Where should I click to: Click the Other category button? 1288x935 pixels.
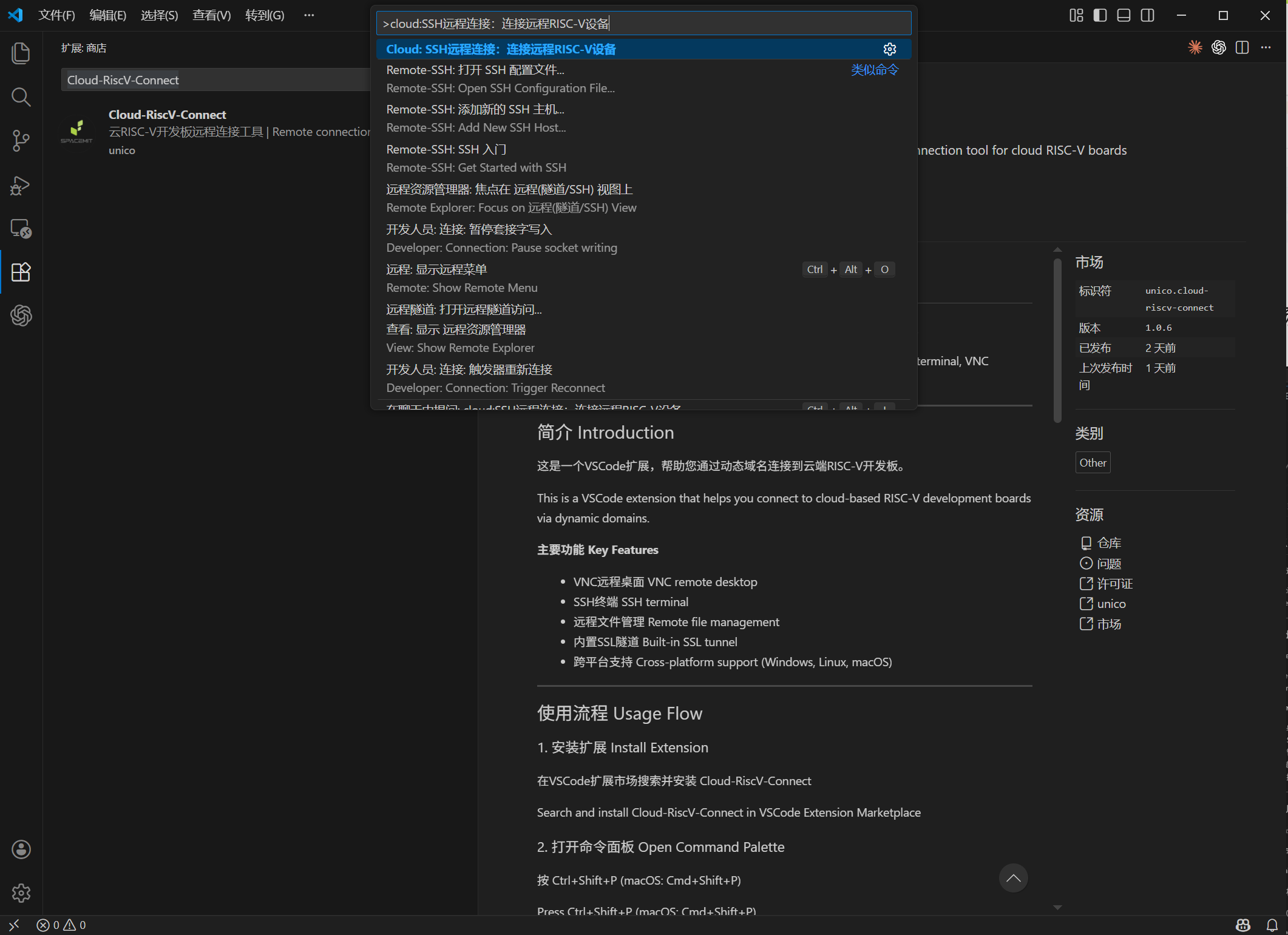click(1093, 463)
